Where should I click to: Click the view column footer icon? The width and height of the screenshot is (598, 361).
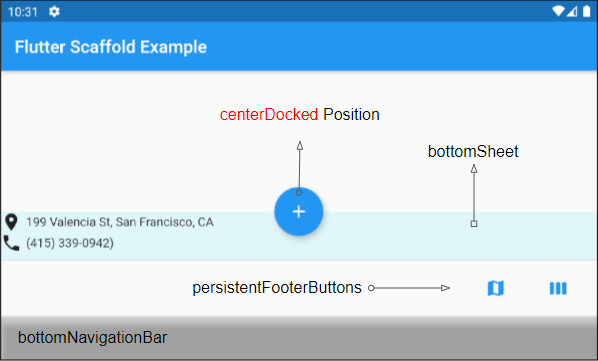tap(558, 288)
